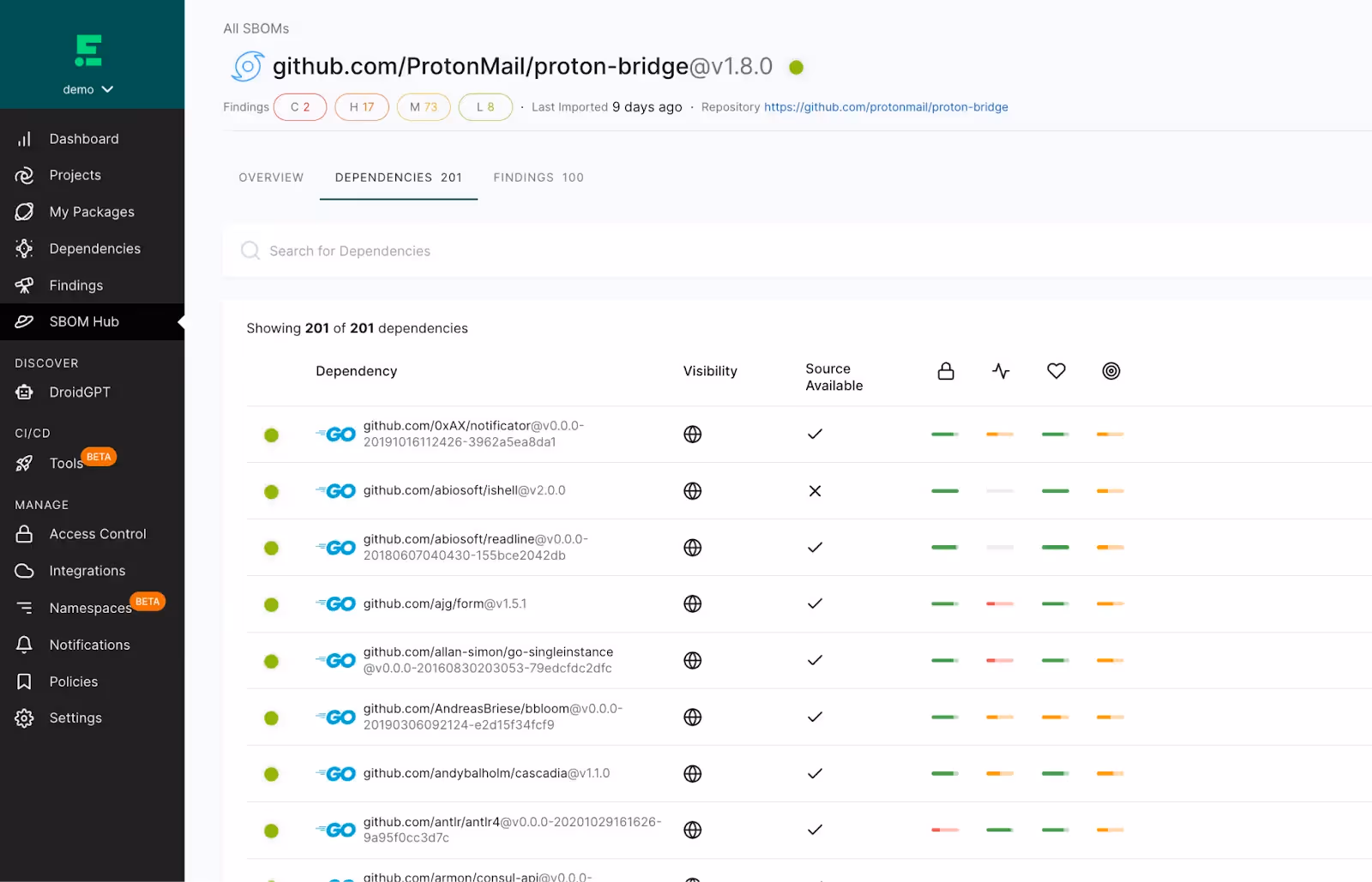Screen dimensions: 1372x882
Task: Open allan-simon/go-singleinstance dependency
Action: [489, 660]
